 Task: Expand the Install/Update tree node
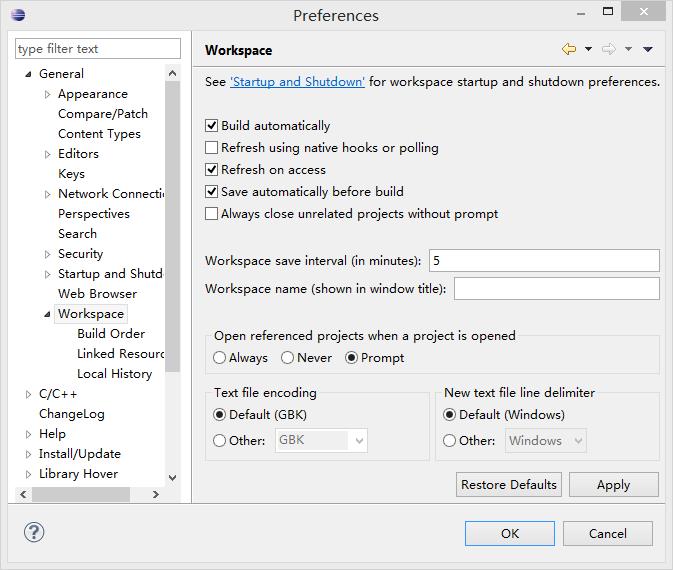(28, 454)
